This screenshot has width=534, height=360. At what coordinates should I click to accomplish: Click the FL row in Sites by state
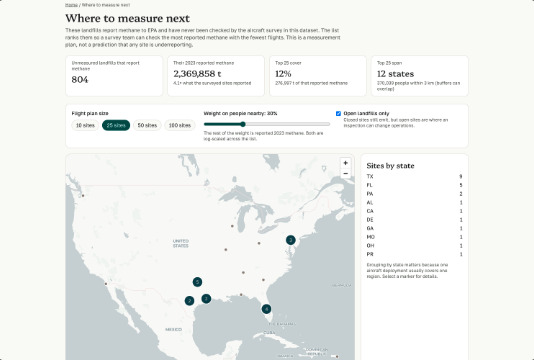tap(414, 185)
